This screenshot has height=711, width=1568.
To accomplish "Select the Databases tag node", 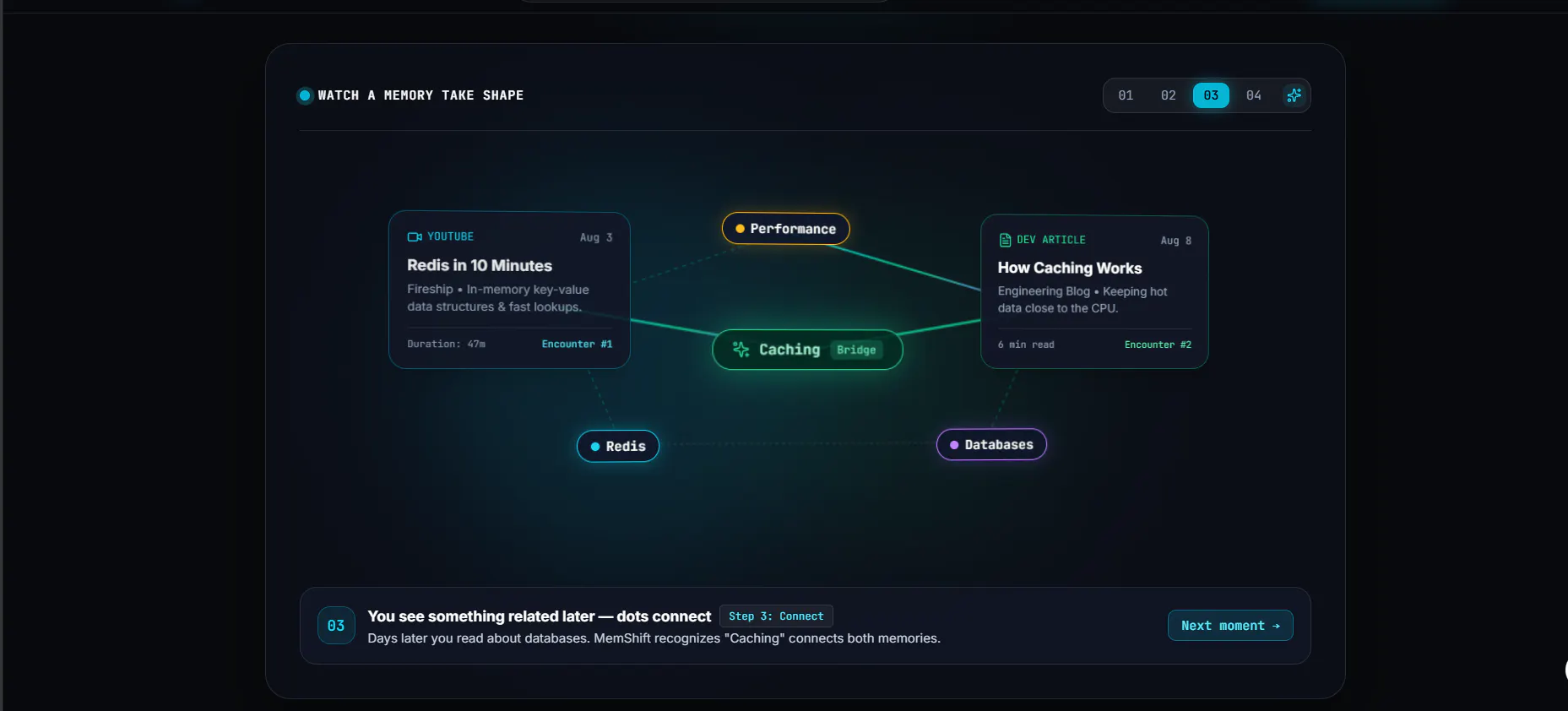I will pos(991,444).
